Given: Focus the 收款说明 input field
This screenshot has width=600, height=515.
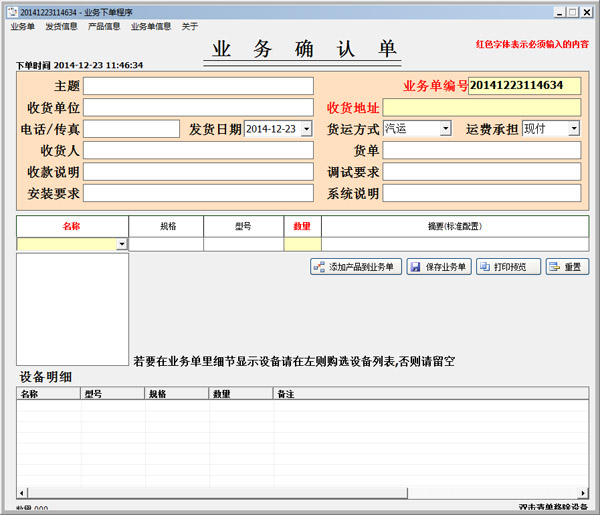Looking at the screenshot, I should 198,172.
